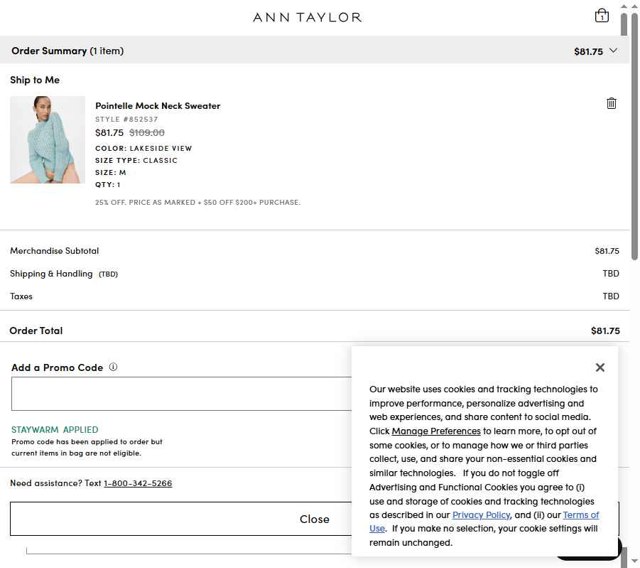Click the Ann Taylor logo
Screen dimensions: 640x568
(307, 17)
